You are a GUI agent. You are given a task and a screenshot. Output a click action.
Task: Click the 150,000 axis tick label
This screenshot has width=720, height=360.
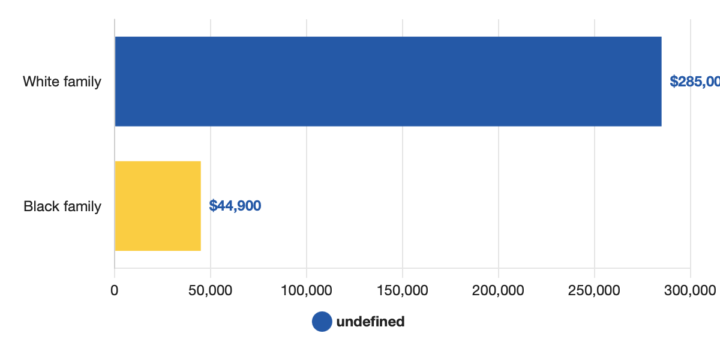402,290
